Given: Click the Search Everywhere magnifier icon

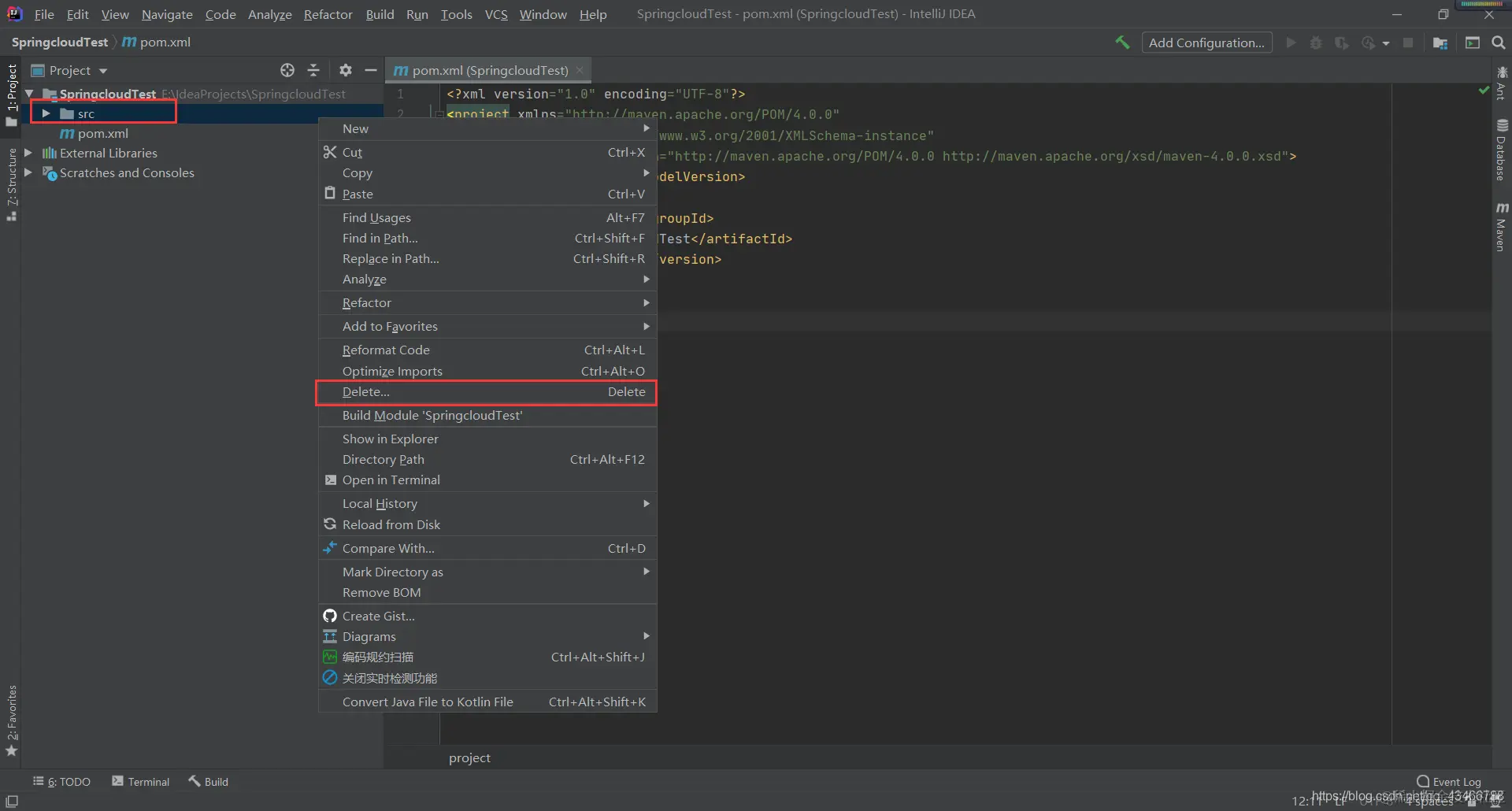Looking at the screenshot, I should pos(1499,43).
